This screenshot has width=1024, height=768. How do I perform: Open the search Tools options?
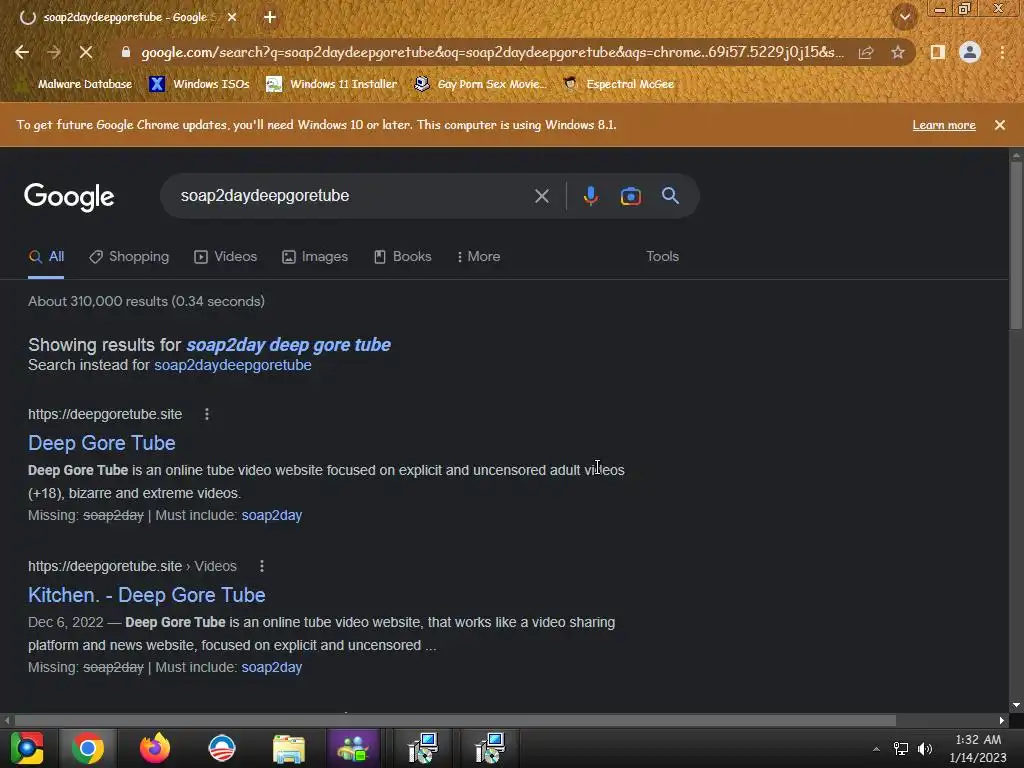tap(662, 257)
